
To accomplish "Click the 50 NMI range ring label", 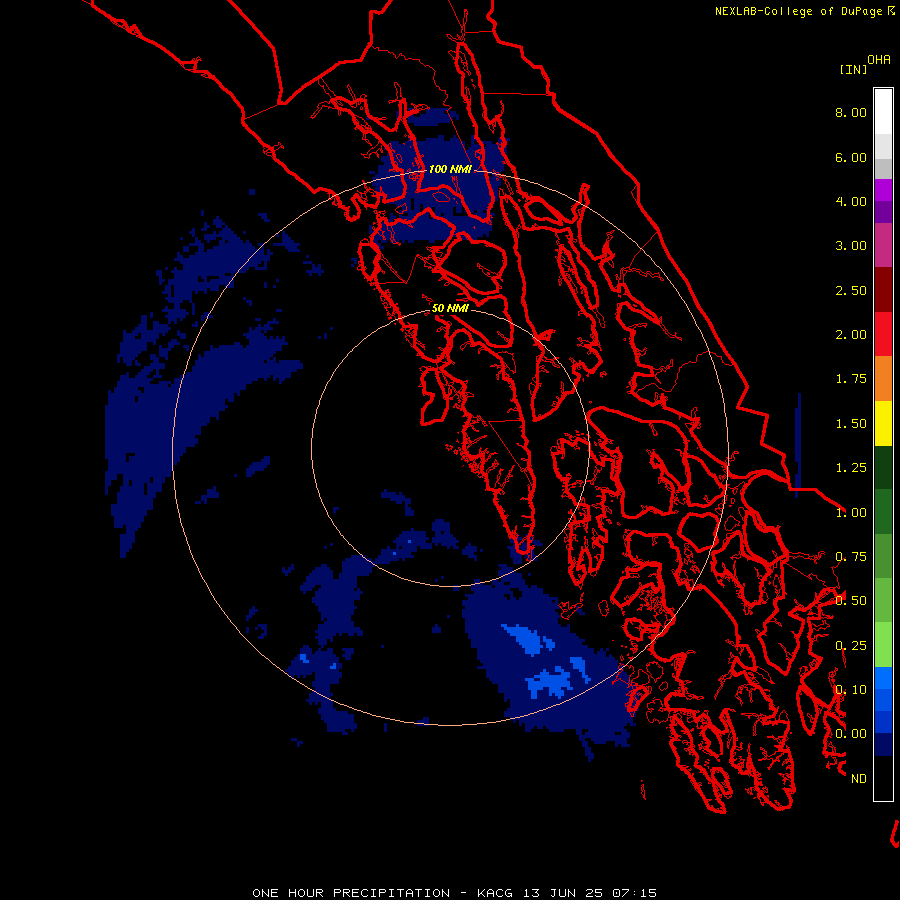I will (450, 308).
